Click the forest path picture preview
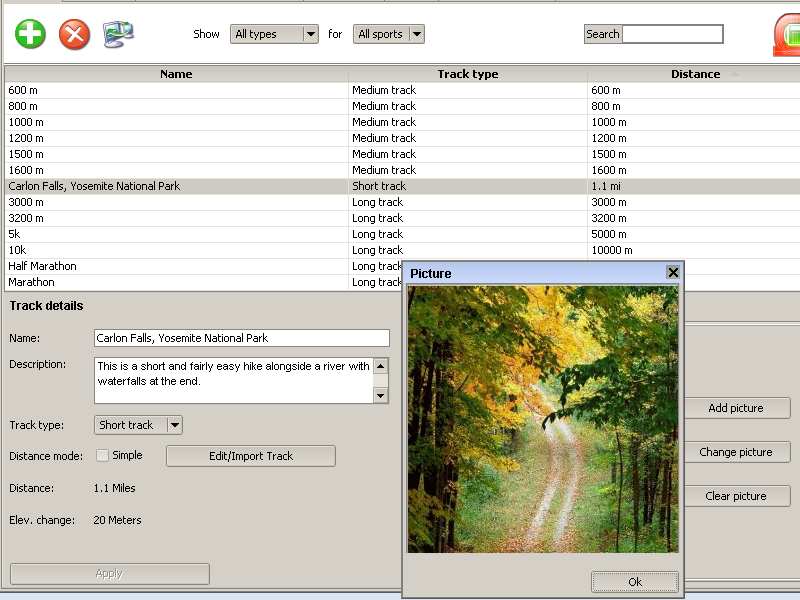Viewport: 800px width, 600px height. point(542,420)
